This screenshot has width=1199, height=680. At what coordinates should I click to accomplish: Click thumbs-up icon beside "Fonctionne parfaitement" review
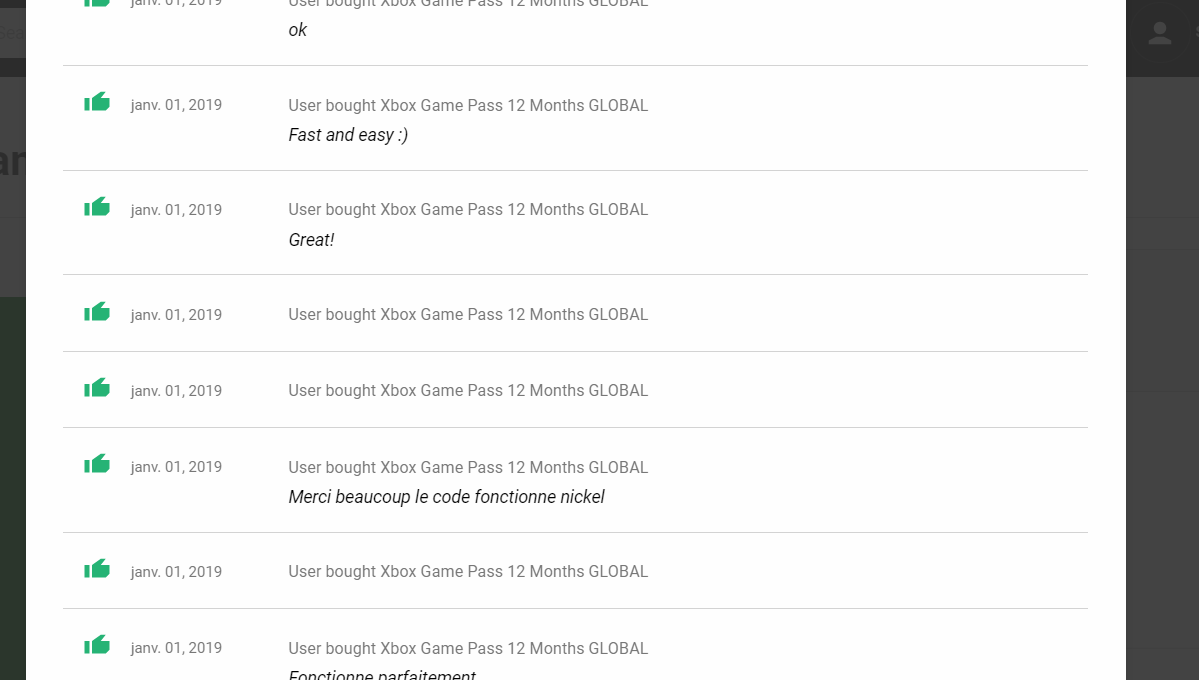point(97,646)
